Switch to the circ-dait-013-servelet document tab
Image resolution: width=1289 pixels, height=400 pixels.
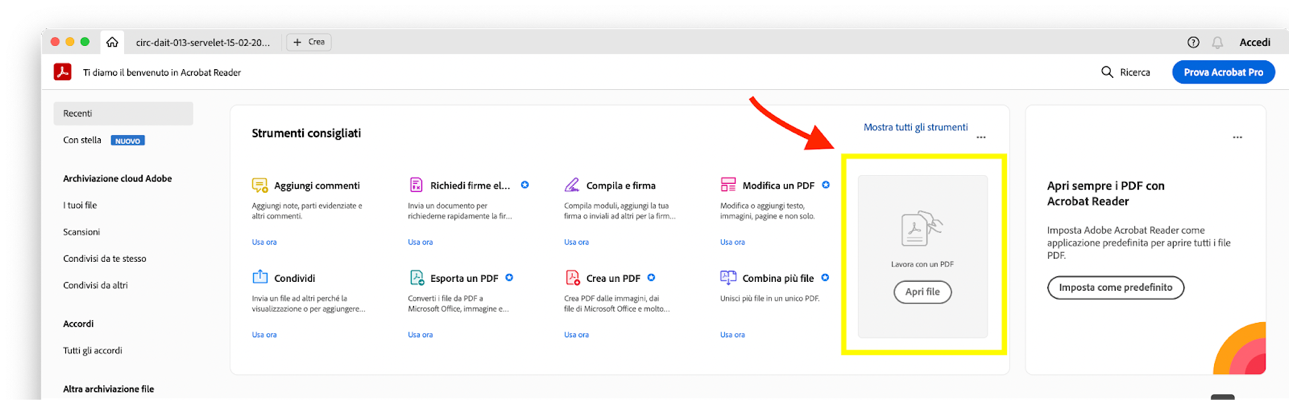coord(203,42)
